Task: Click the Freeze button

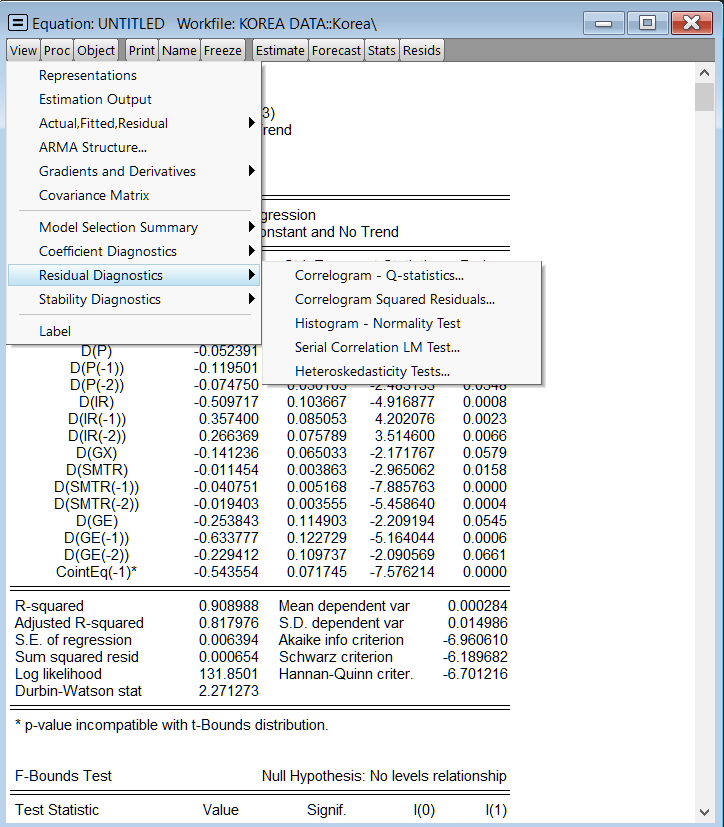Action: pos(222,50)
